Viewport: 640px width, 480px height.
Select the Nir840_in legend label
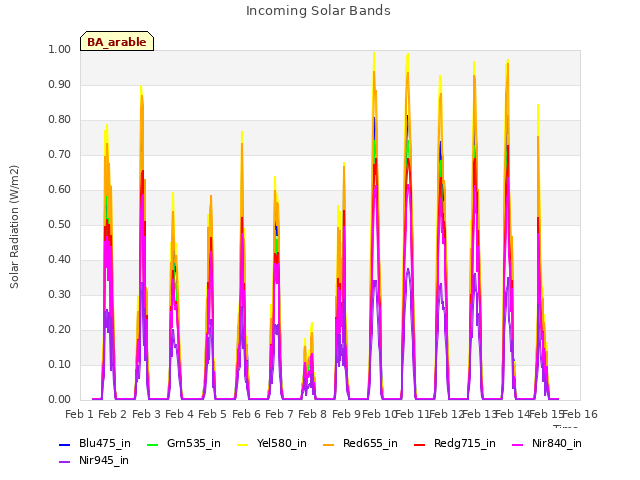[x=557, y=444]
